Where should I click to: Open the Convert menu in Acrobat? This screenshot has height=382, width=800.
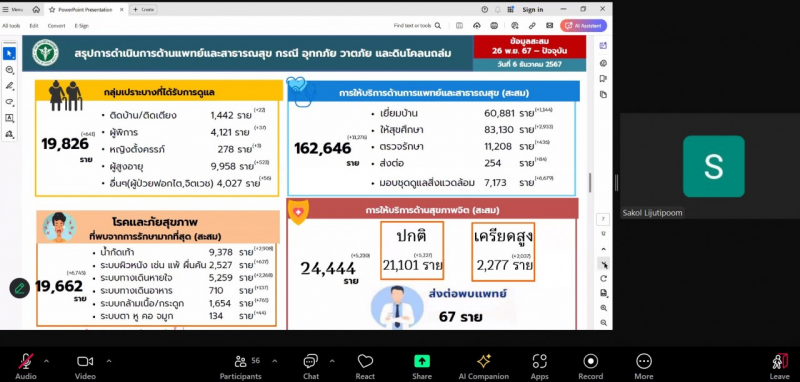[57, 26]
